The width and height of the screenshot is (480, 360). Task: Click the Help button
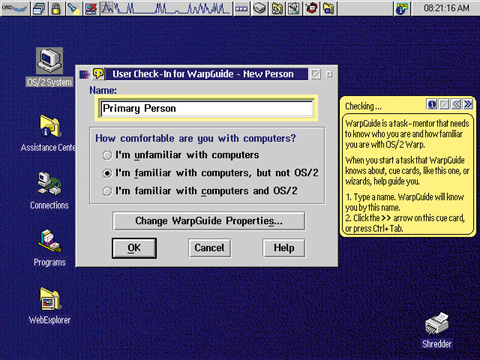point(284,248)
